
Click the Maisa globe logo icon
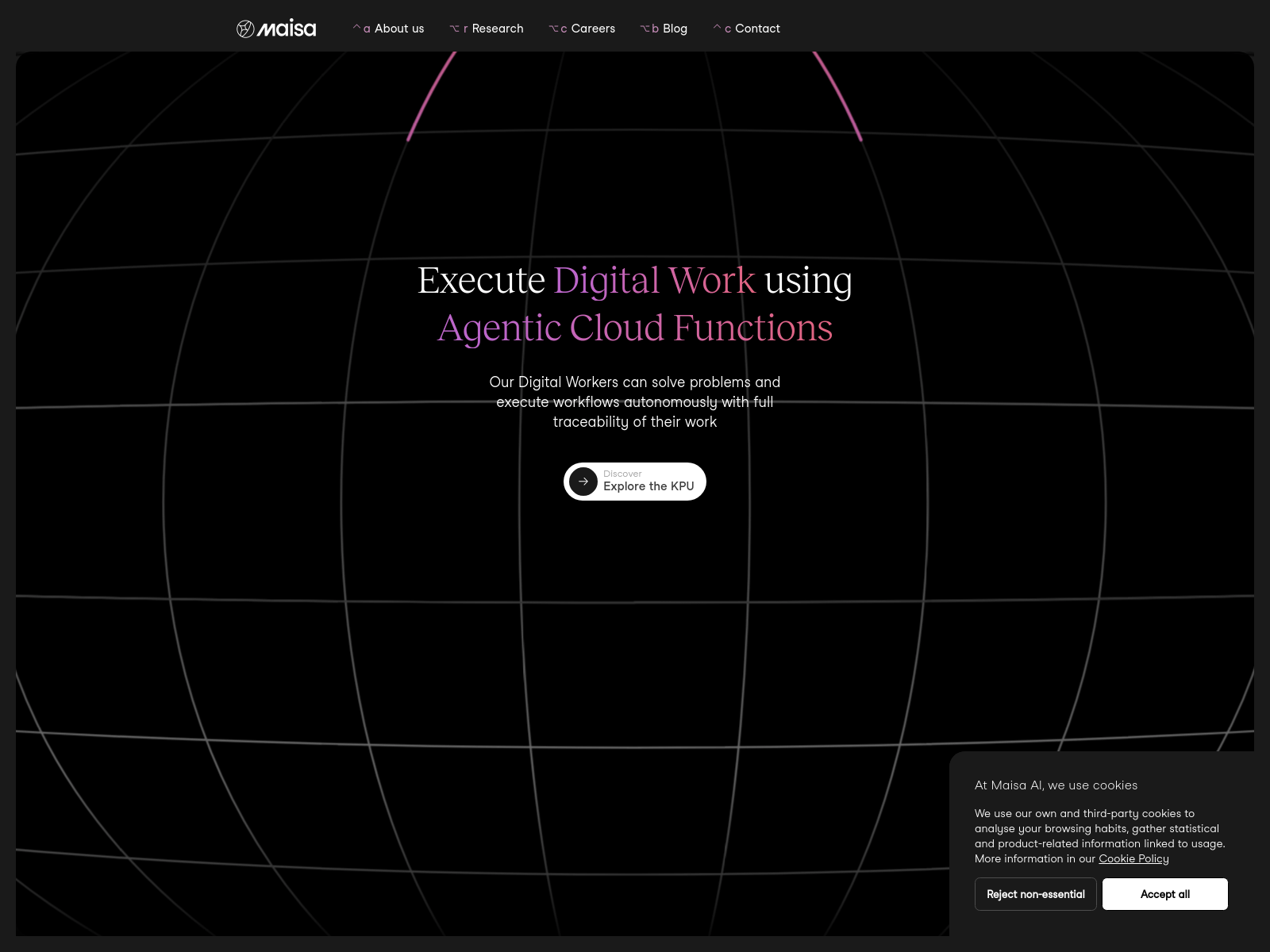(244, 28)
